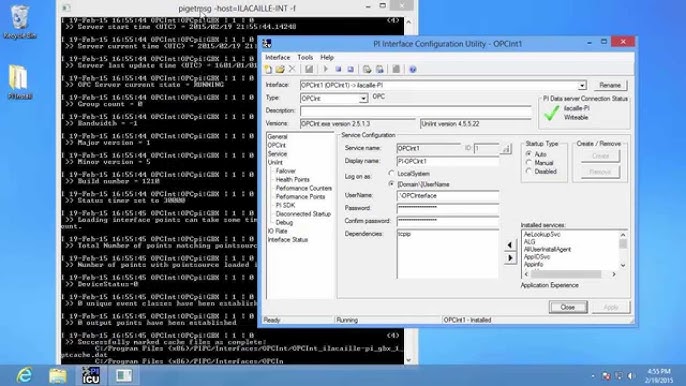The width and height of the screenshot is (686, 386).
Task: Select AppIDSvc in installed services list
Action: click(x=537, y=257)
